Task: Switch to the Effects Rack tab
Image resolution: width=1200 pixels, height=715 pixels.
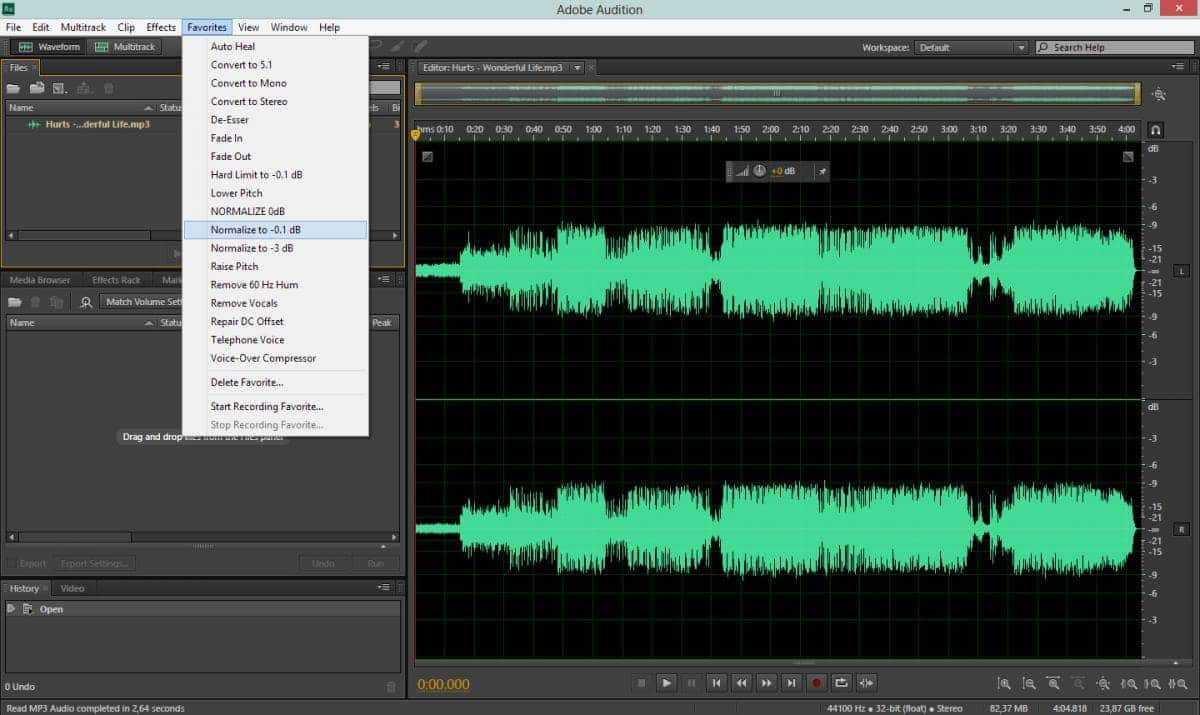Action: click(116, 280)
